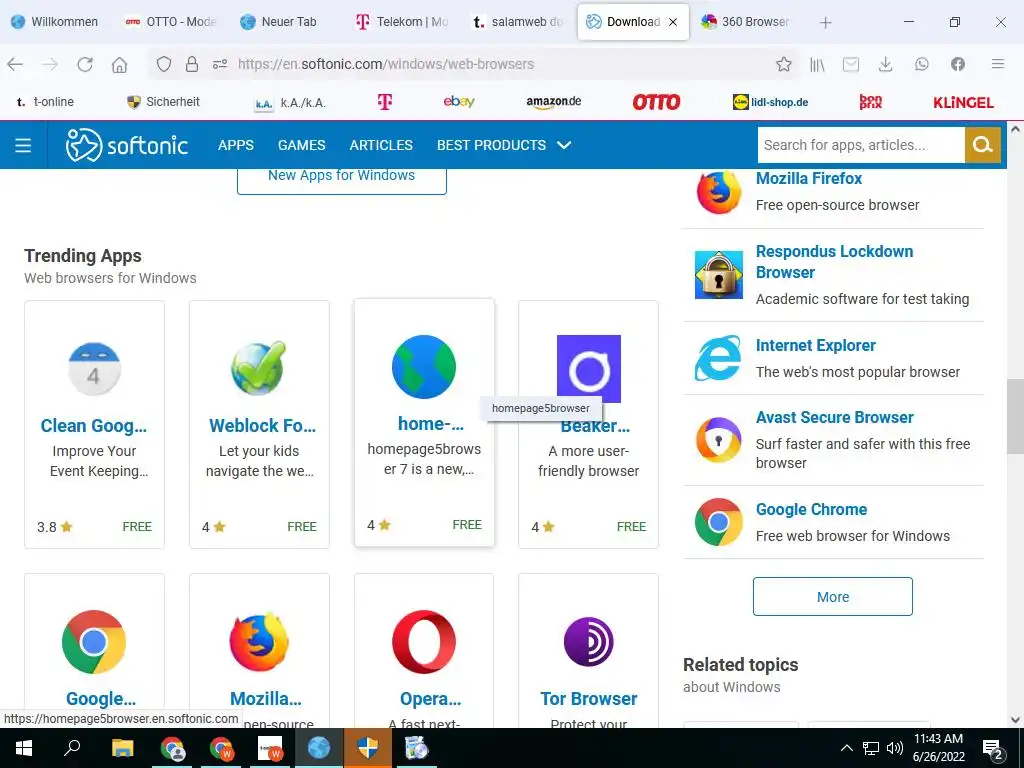Open the browser hamburger menu
The image size is (1024, 768).
point(997,64)
